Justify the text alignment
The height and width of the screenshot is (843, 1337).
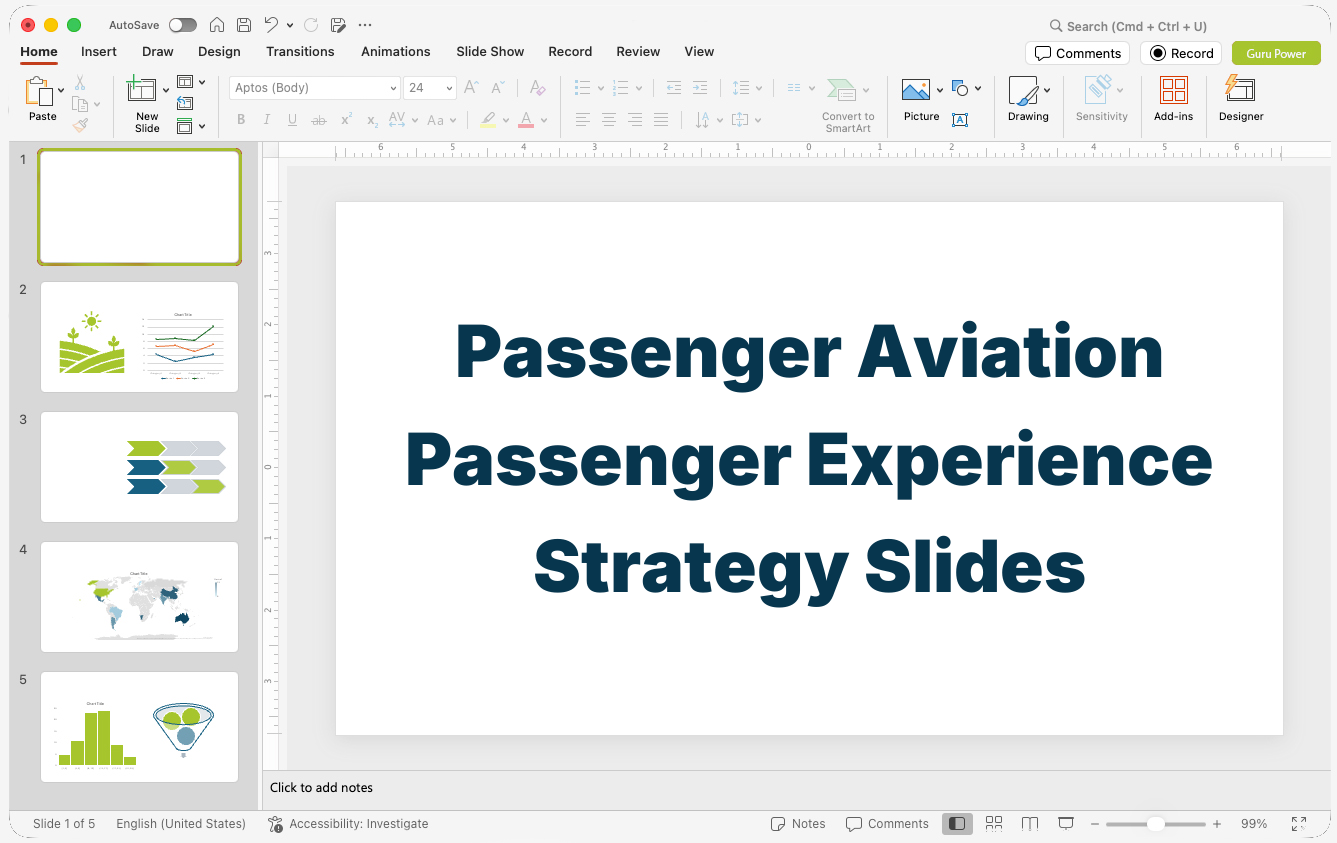click(x=661, y=120)
